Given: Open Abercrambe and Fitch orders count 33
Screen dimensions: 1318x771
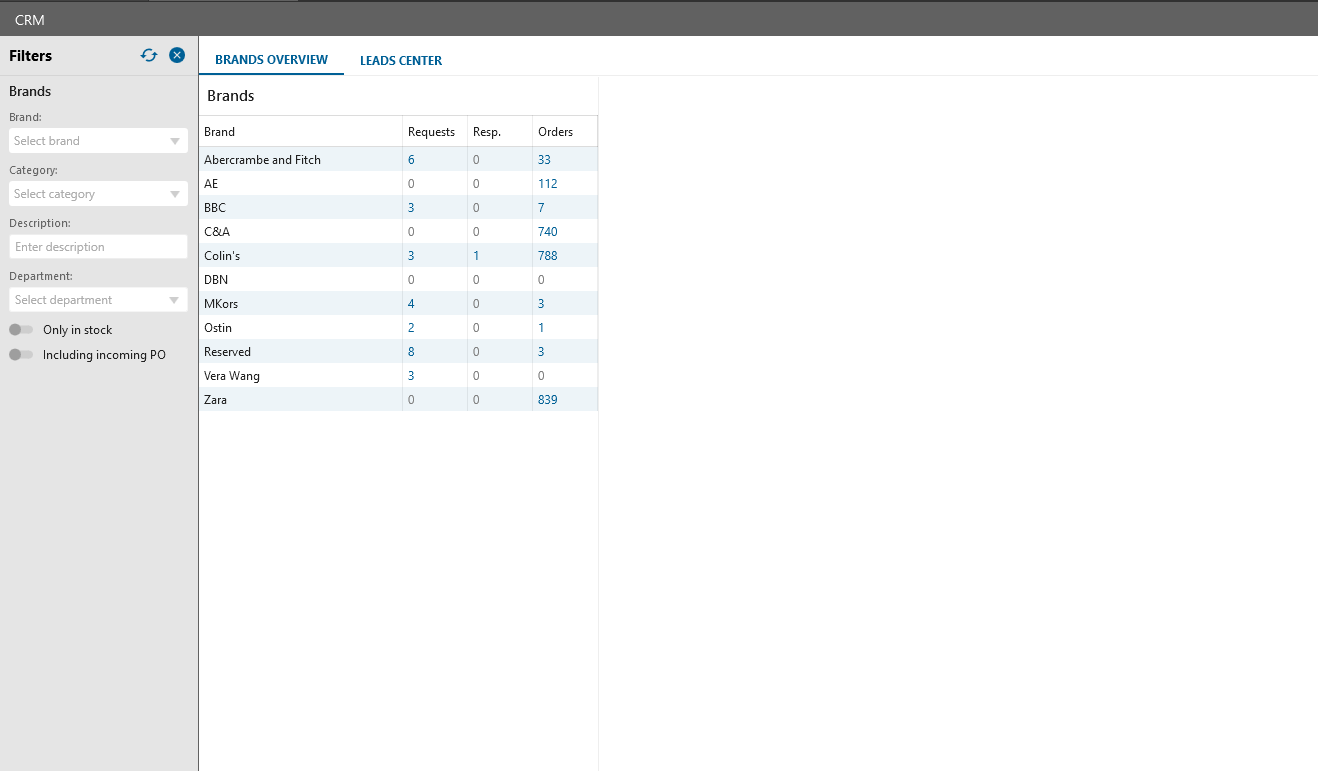Looking at the screenshot, I should (x=545, y=160).
